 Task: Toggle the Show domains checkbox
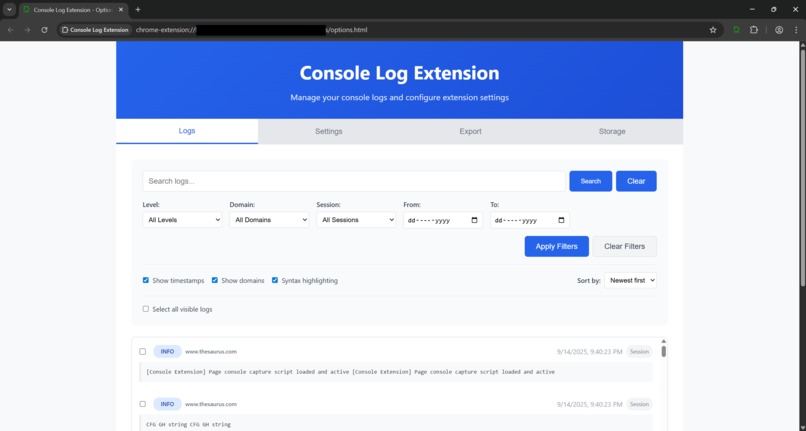pos(215,280)
